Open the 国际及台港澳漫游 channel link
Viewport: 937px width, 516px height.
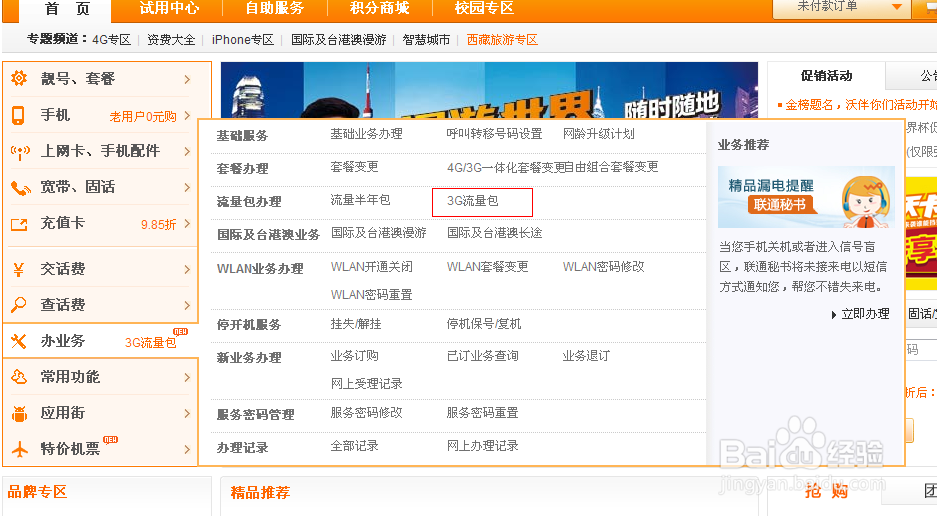click(339, 40)
